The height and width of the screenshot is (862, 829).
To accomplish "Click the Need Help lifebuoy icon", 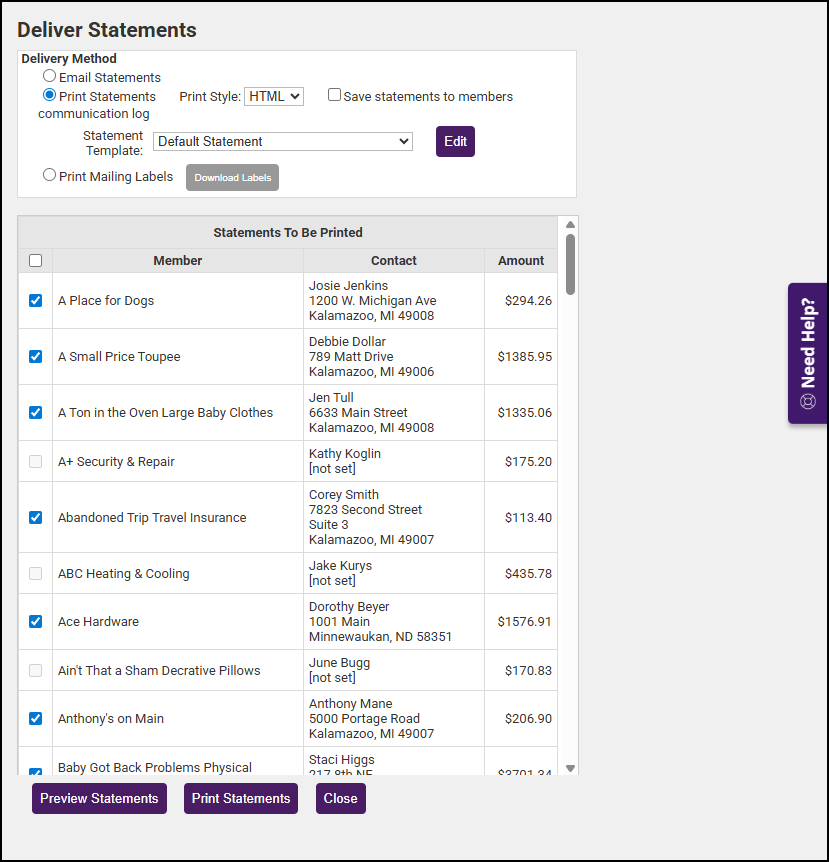I will click(x=808, y=401).
